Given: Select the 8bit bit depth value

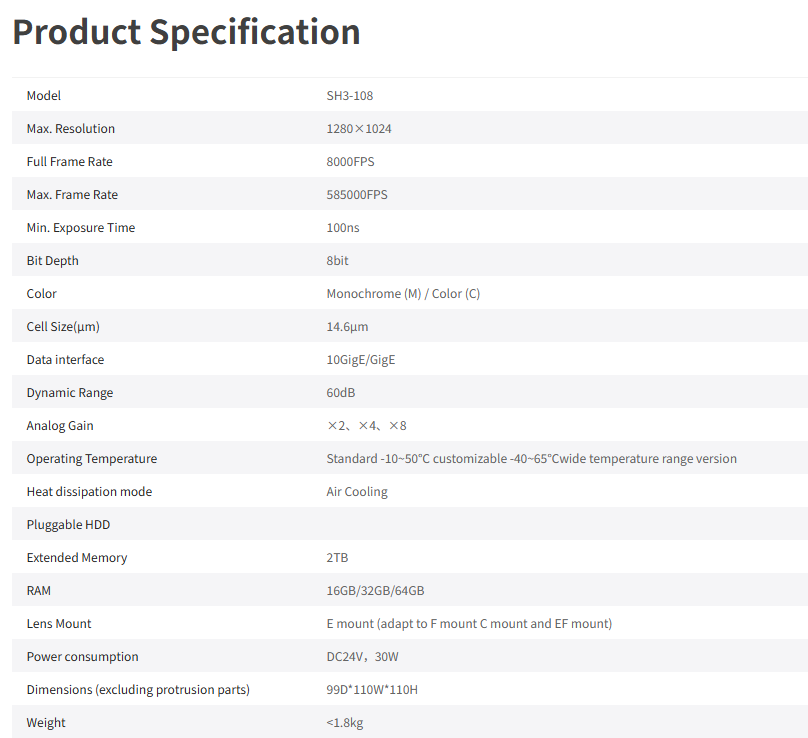Looking at the screenshot, I should 337,261.
